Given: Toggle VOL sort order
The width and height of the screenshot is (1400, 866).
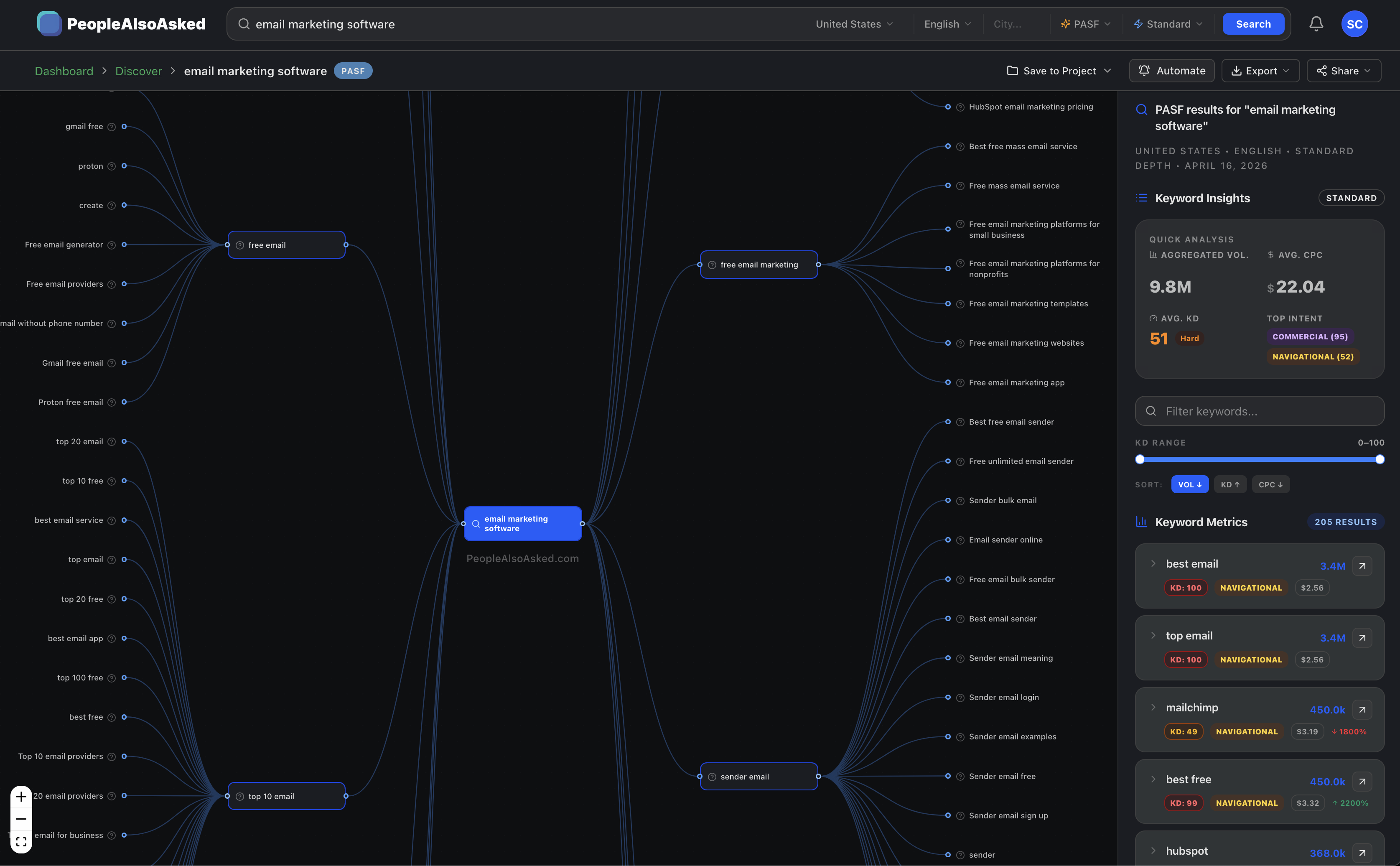Looking at the screenshot, I should (x=1189, y=484).
